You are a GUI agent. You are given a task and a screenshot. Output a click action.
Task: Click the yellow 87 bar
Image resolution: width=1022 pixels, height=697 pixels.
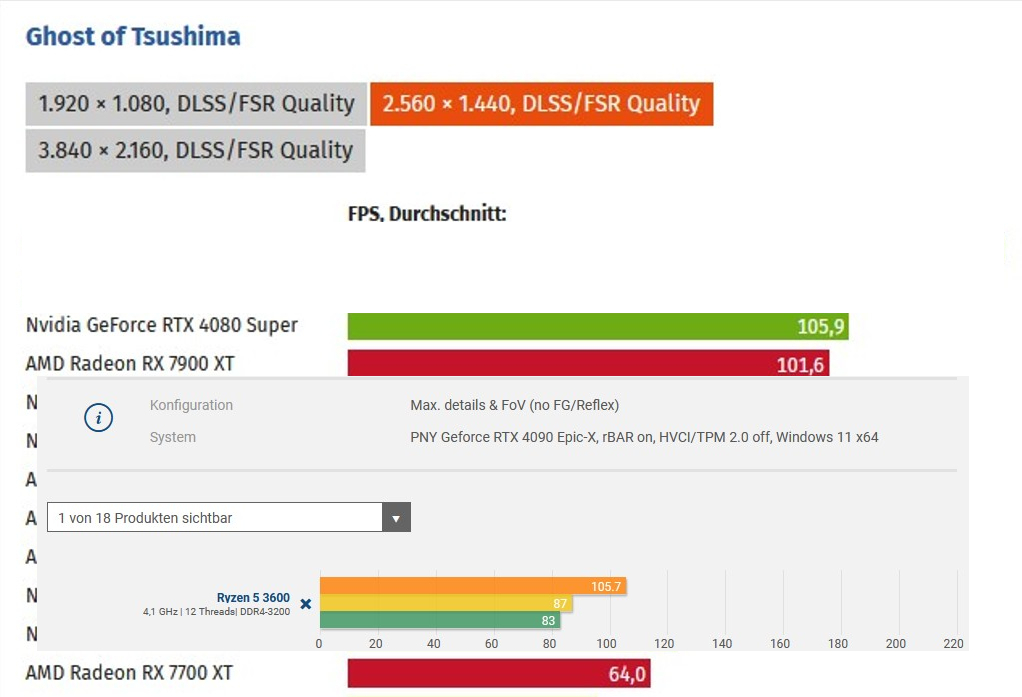pyautogui.click(x=446, y=603)
